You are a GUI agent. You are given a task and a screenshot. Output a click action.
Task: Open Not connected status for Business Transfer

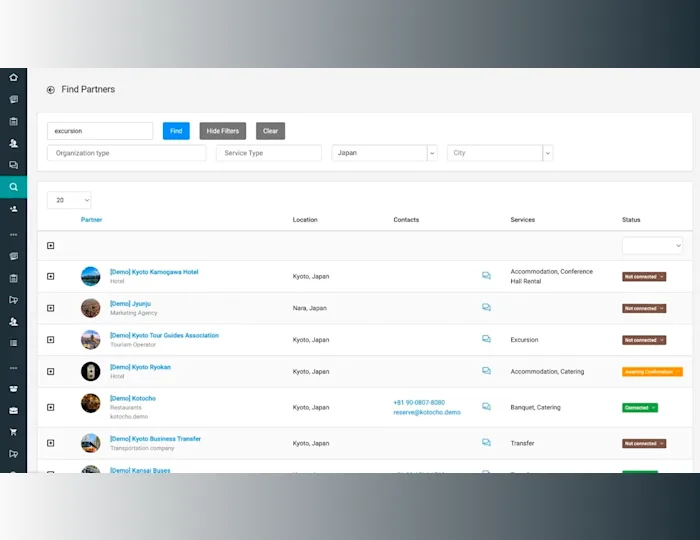click(644, 443)
